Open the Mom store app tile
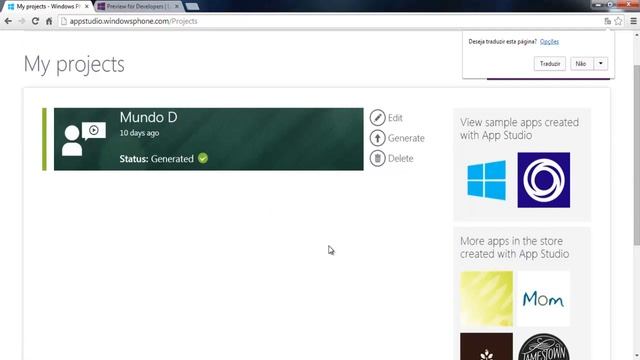This screenshot has width=640, height=360. (x=544, y=299)
